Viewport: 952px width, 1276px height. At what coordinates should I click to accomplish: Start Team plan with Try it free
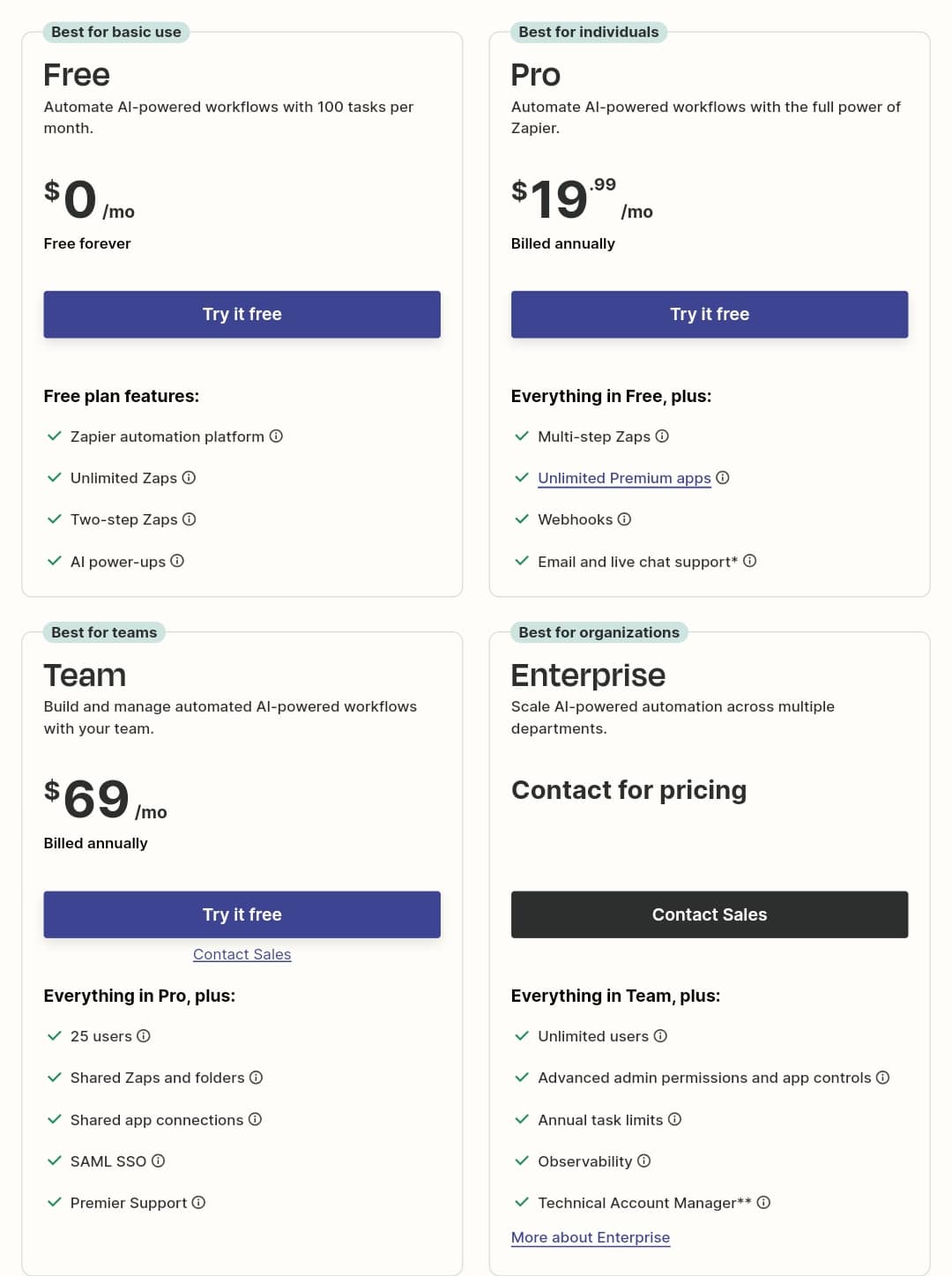click(242, 914)
